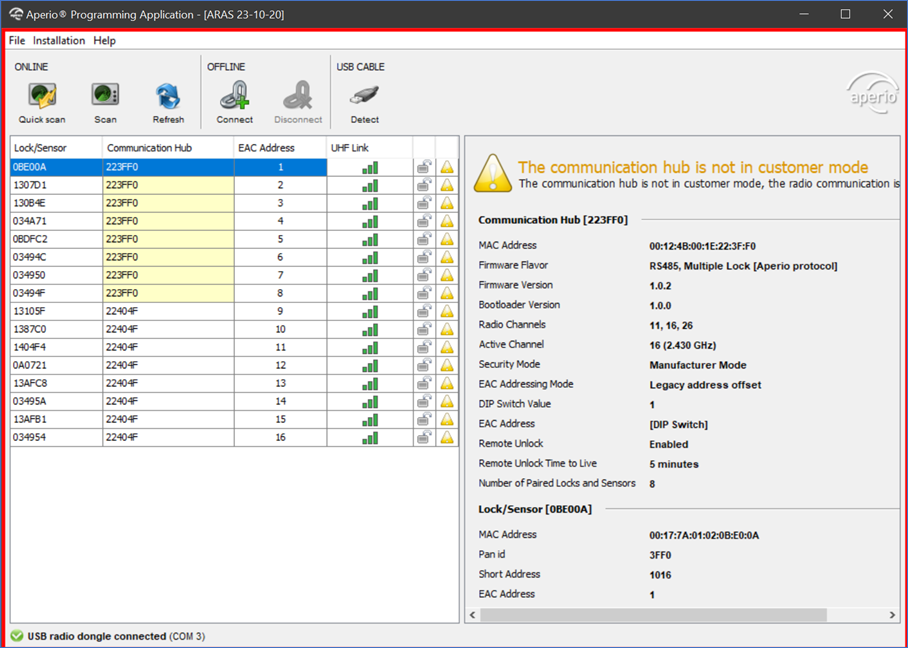
Task: Open the Help menu
Action: (x=105, y=41)
